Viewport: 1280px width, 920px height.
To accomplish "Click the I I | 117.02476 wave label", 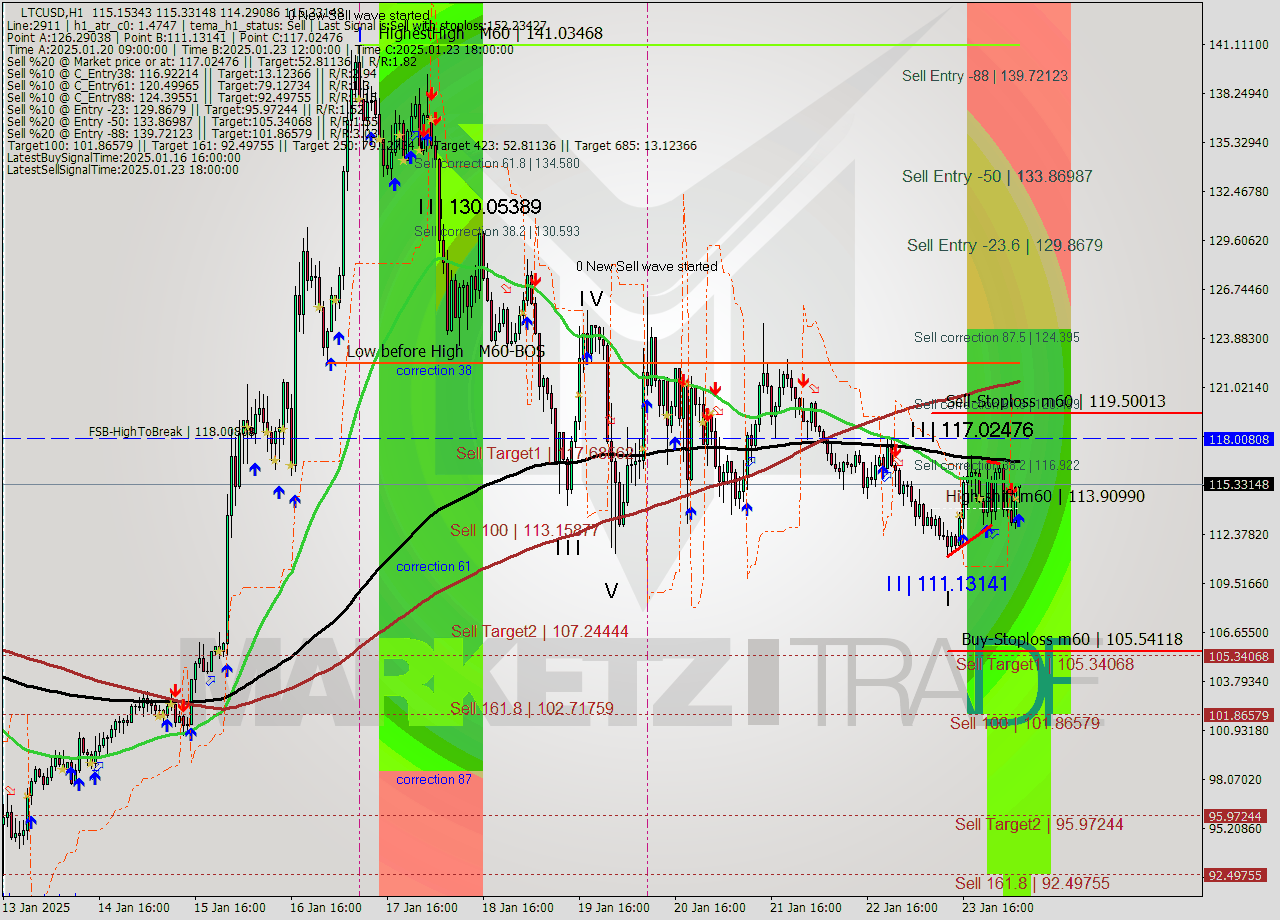I will pyautogui.click(x=972, y=430).
